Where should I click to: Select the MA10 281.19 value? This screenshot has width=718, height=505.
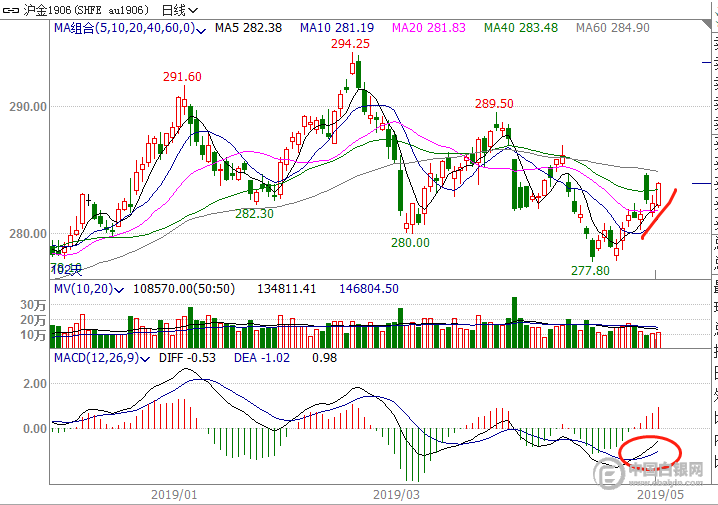pyautogui.click(x=337, y=28)
